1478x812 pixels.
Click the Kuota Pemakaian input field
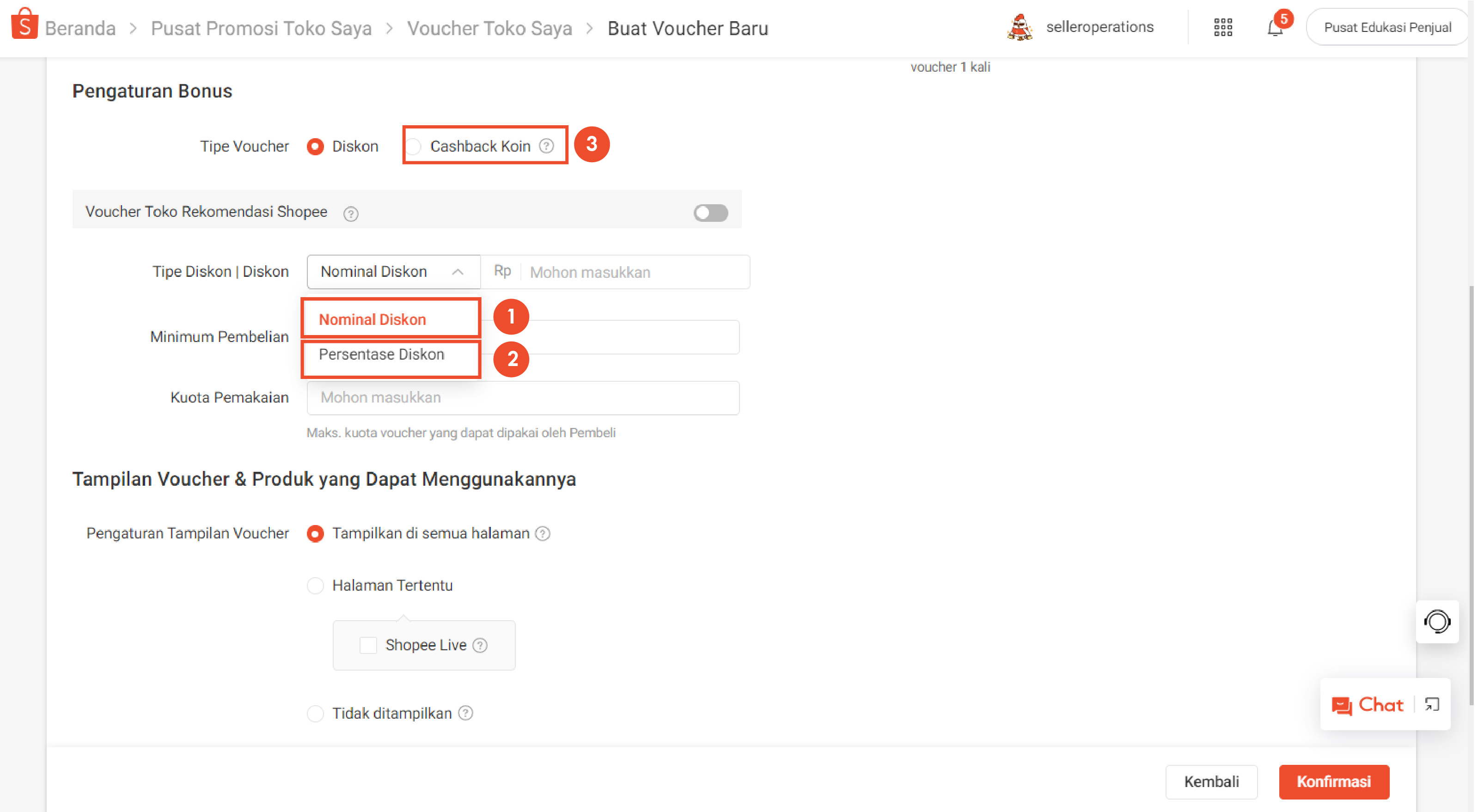(522, 397)
